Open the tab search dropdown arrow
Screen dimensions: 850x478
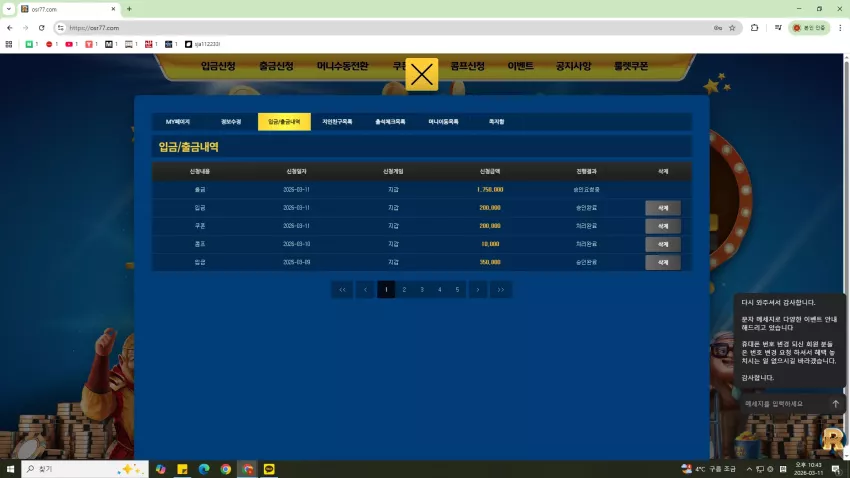tap(9, 9)
